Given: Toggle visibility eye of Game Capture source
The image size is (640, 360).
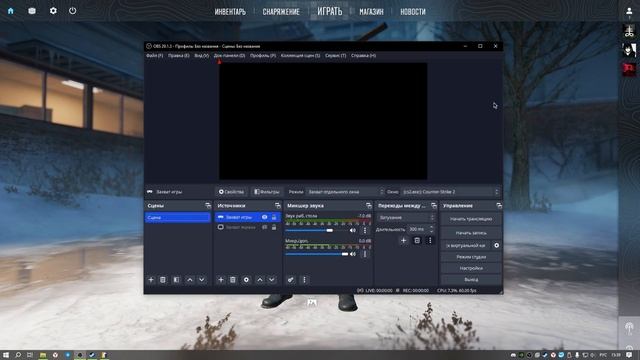Looking at the screenshot, I should [x=264, y=217].
